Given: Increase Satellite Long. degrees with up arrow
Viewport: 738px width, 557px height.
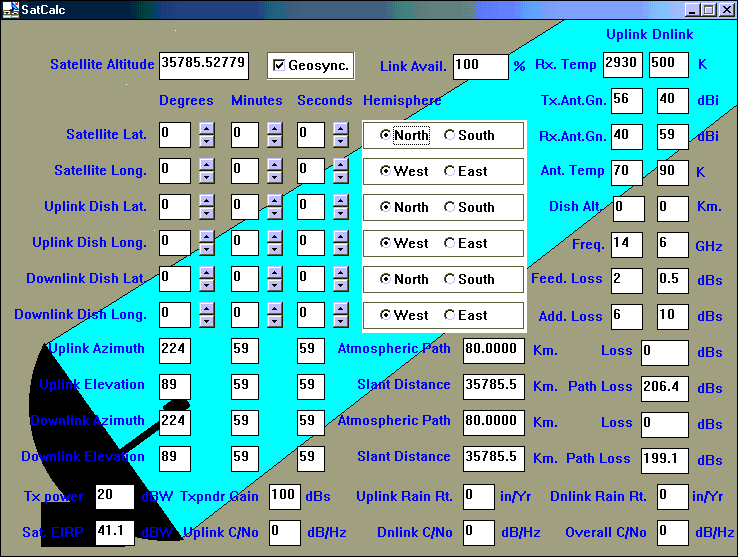Looking at the screenshot, I should tap(207, 164).
